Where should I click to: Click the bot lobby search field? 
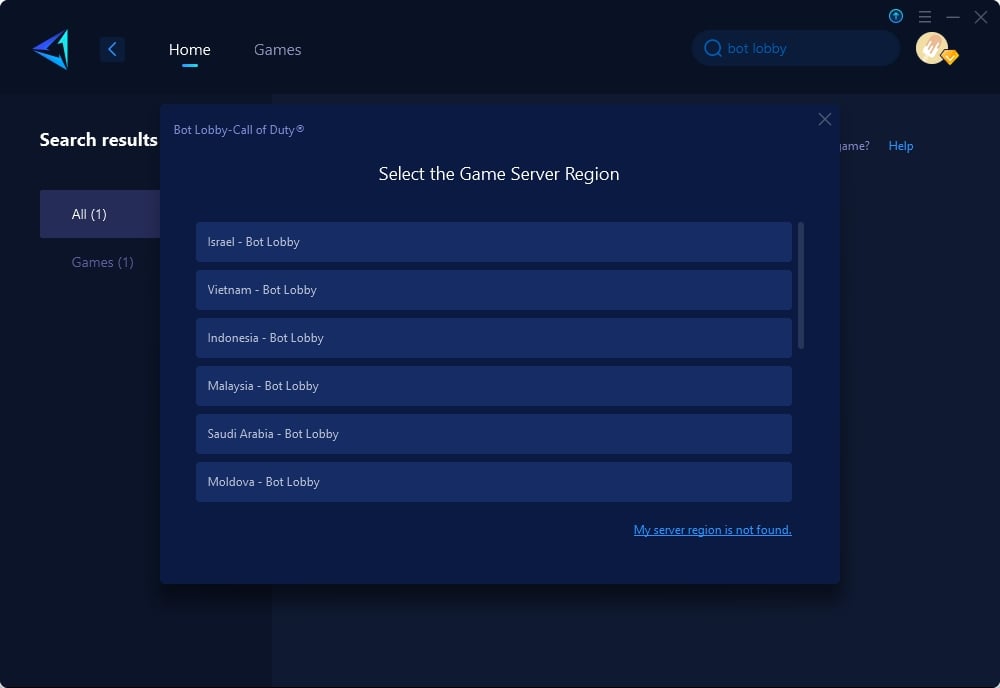tap(796, 48)
